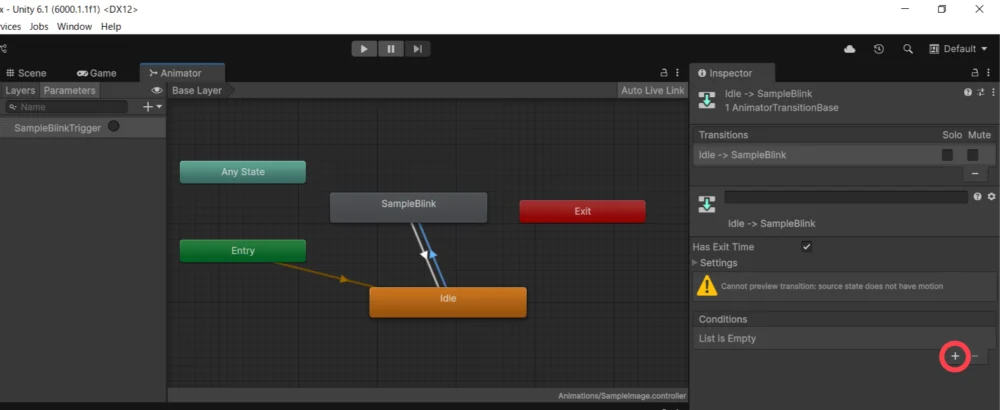Mute the Idle -> SampleBlink transition
Viewport: 1000px width, 410px height.
pos(972,155)
